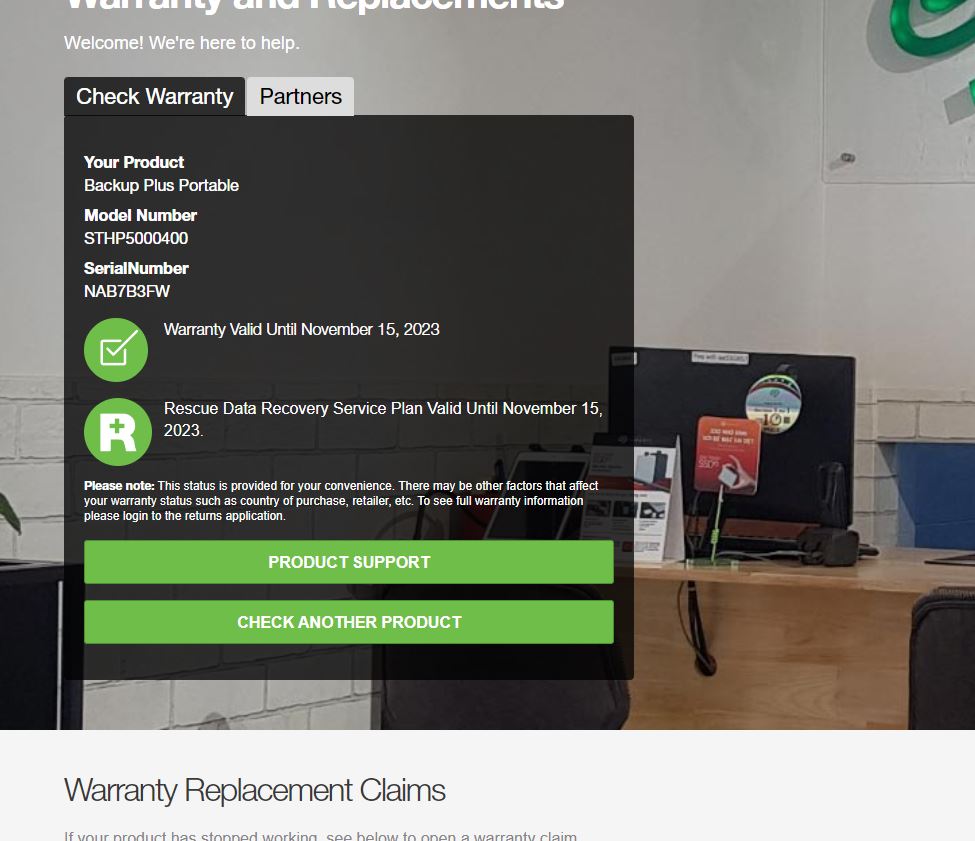975x841 pixels.
Task: Click the Warranty Replacement Claims heading
Action: pyautogui.click(x=254, y=791)
